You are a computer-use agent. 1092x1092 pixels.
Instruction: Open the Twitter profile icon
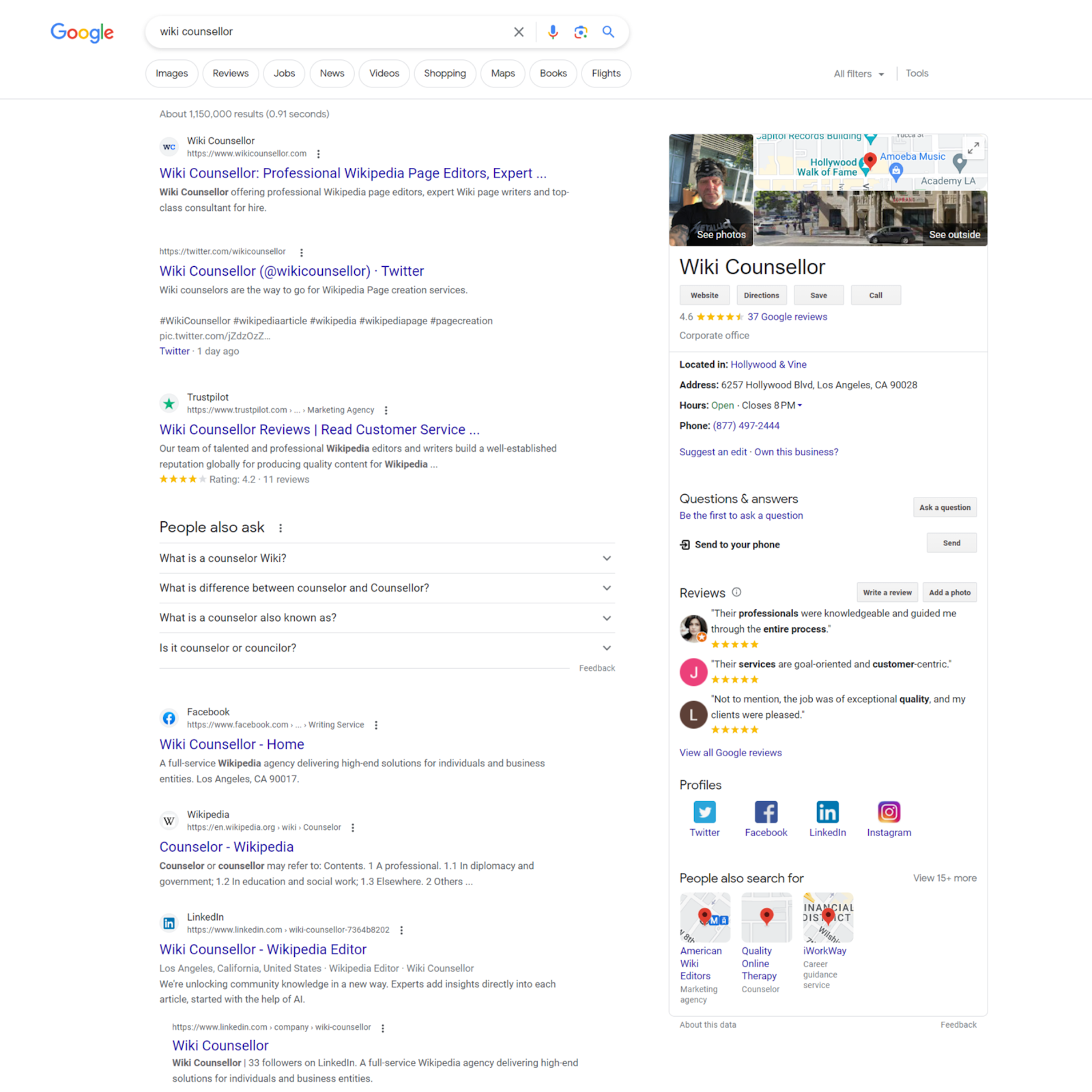[x=704, y=812]
